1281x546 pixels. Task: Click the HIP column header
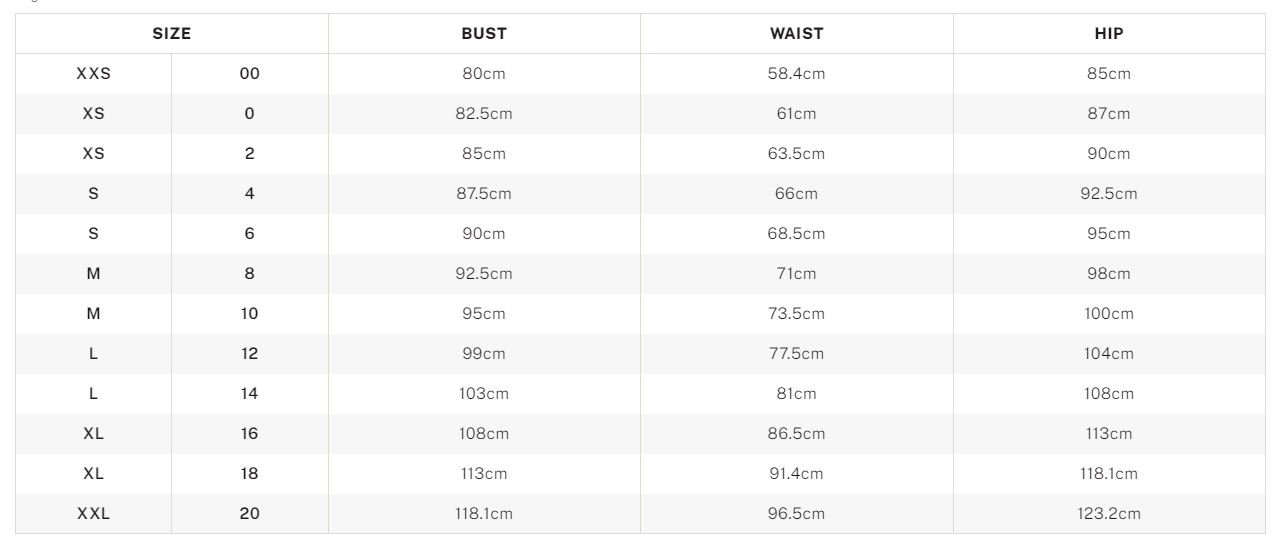coord(1109,34)
